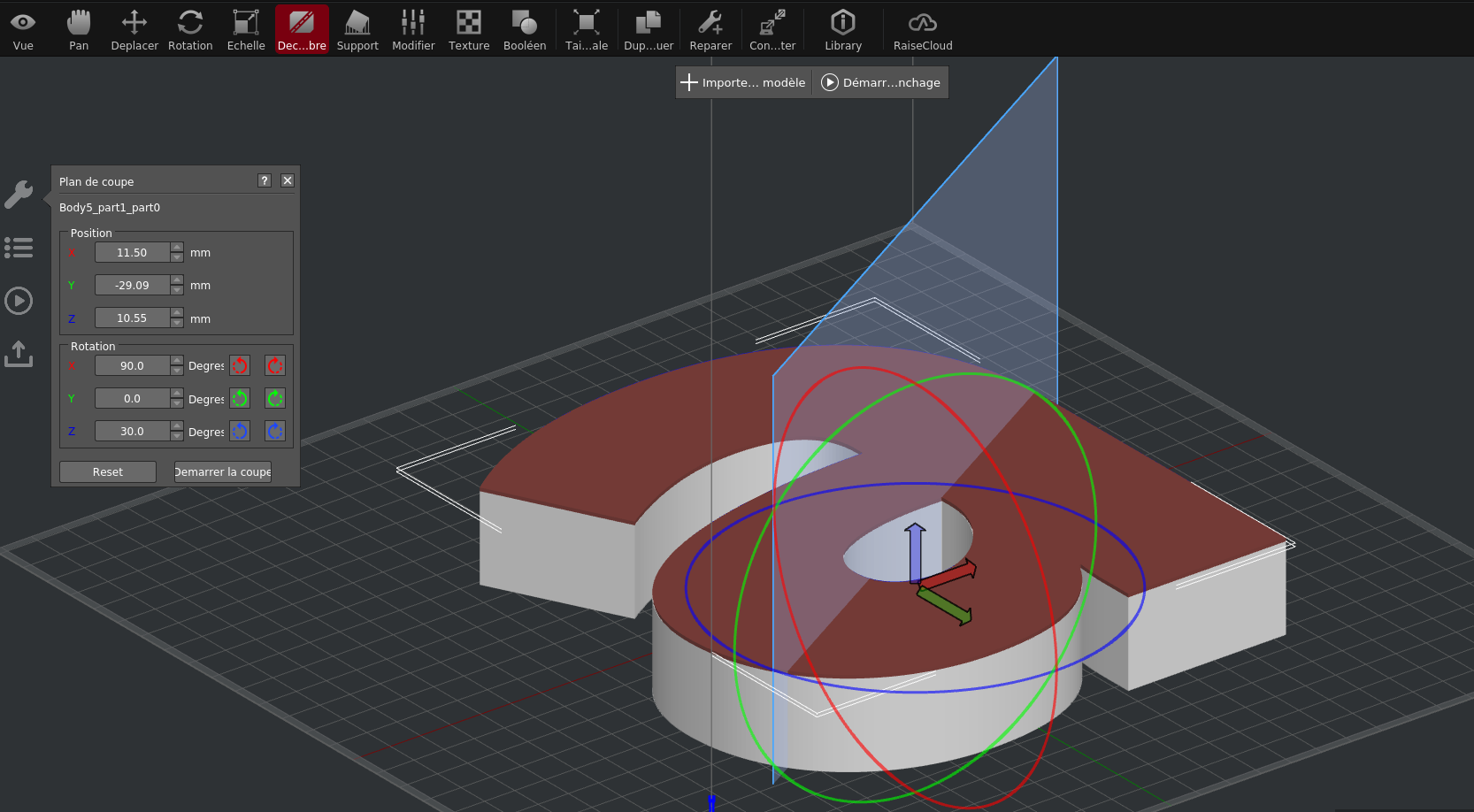
Task: Increase Position Z value with up stepper
Action: coord(177,313)
